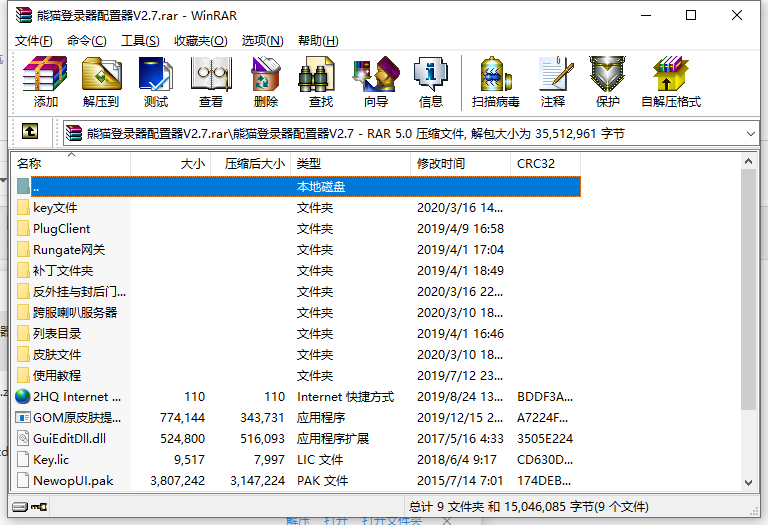Click the date 2018/6/4 9:17
This screenshot has height=525, width=768.
tap(456, 460)
